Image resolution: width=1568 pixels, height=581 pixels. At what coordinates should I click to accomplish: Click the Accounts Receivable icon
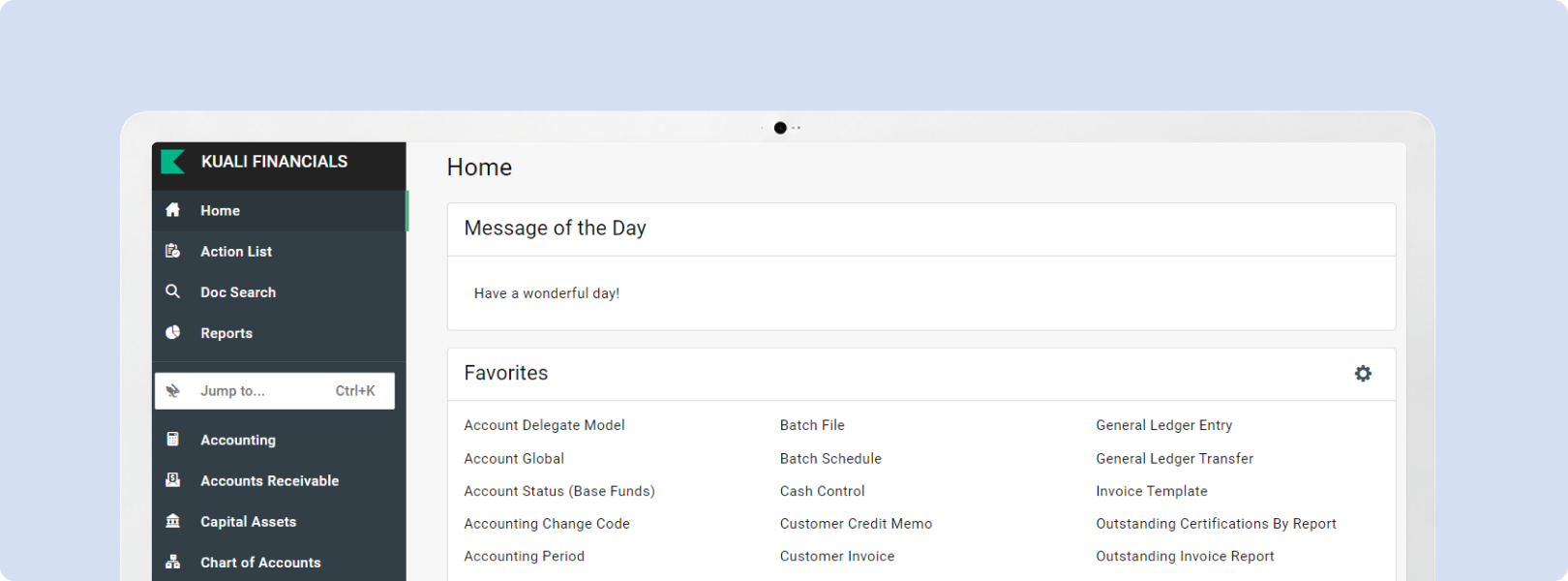tap(173, 480)
